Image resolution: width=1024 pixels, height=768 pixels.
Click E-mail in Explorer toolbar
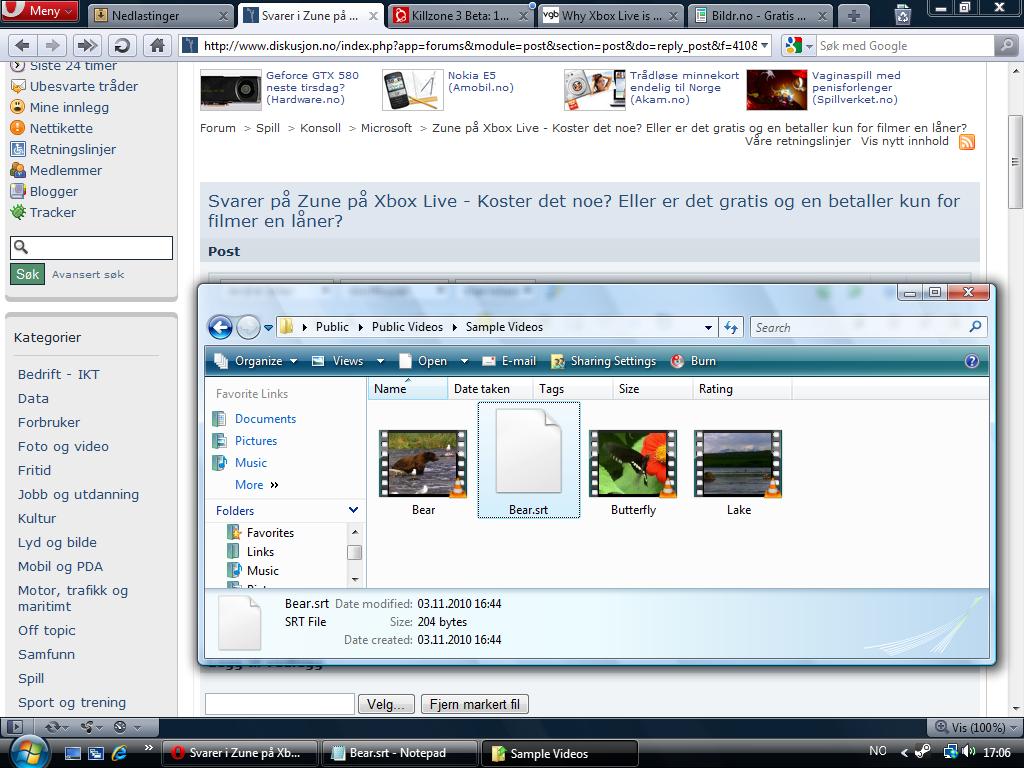tap(508, 361)
